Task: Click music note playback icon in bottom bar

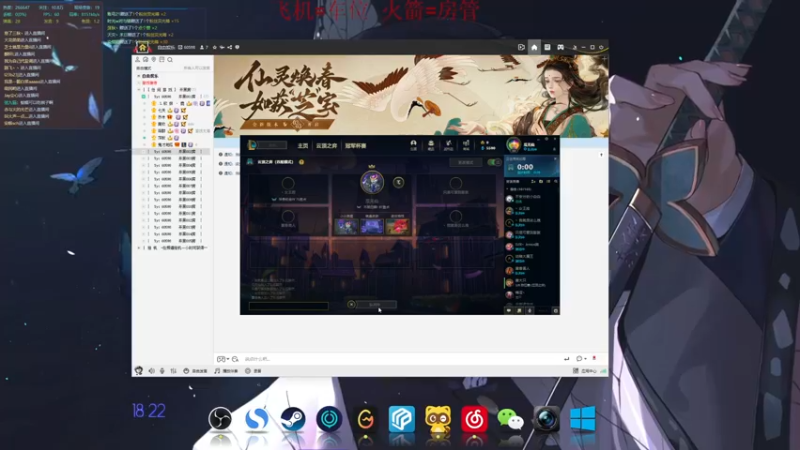Action: coord(217,371)
